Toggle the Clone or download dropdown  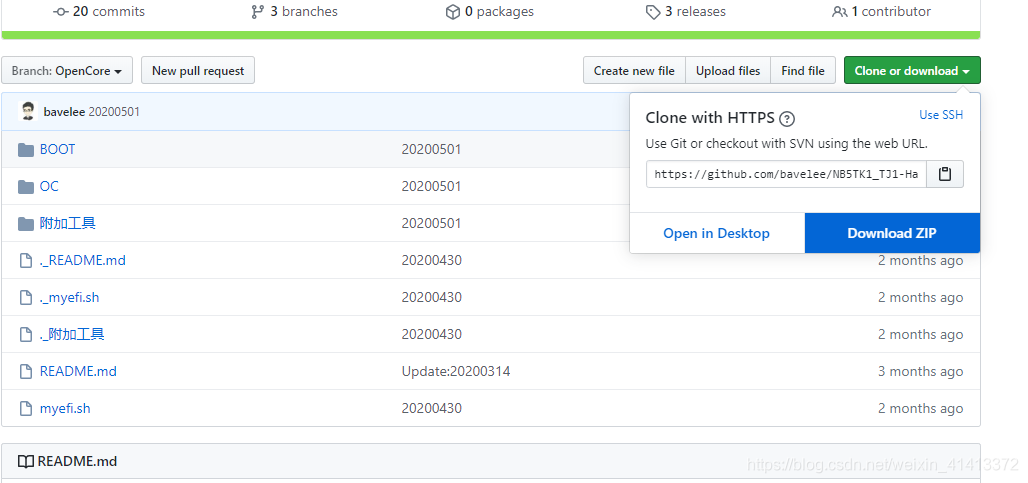(912, 70)
